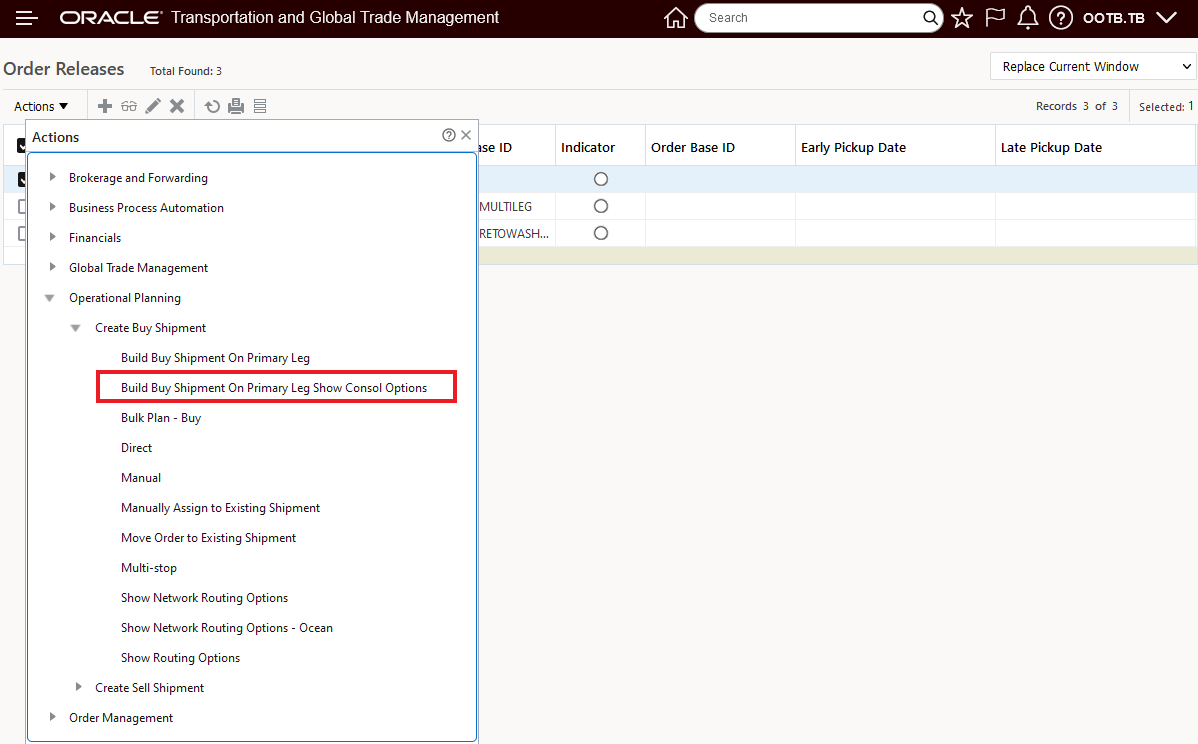This screenshot has width=1198, height=744.
Task: Open the Help question mark icon
Action: [x=1060, y=18]
